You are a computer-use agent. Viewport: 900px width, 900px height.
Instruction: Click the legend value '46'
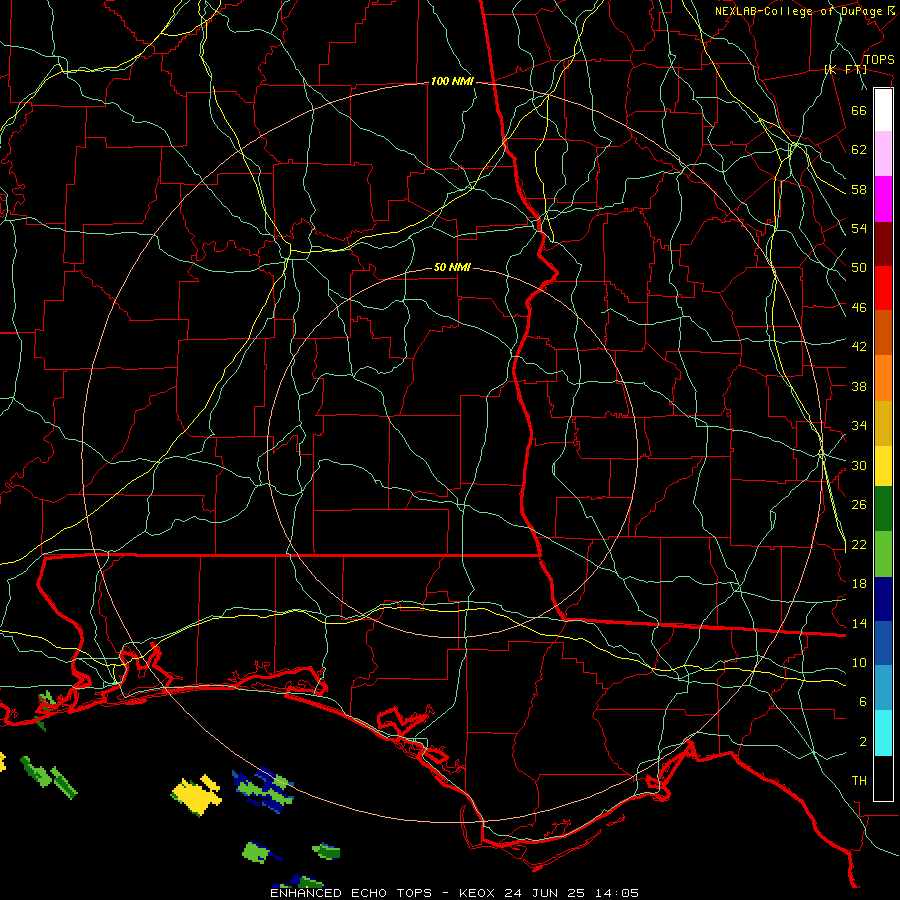coord(859,308)
